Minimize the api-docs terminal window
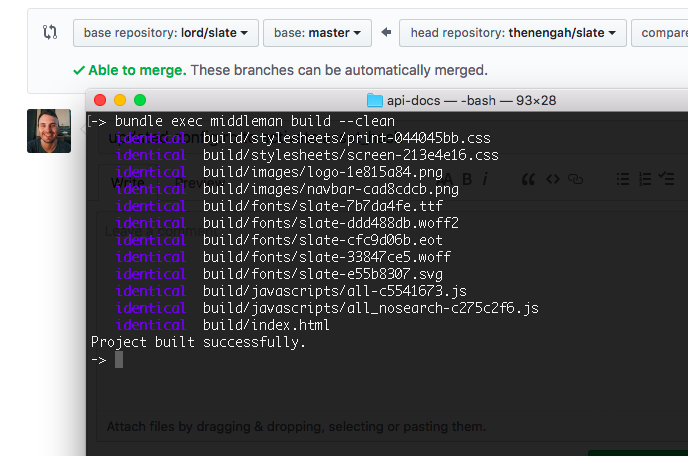The image size is (688, 456). [120, 100]
